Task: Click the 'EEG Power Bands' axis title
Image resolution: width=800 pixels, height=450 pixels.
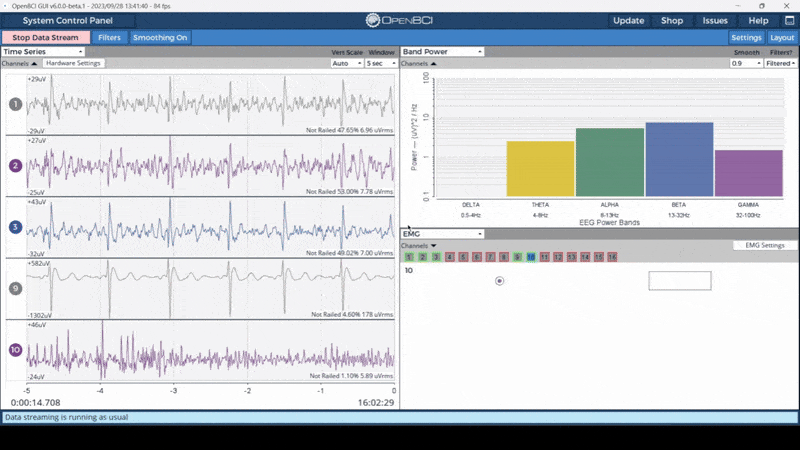Action: point(609,222)
